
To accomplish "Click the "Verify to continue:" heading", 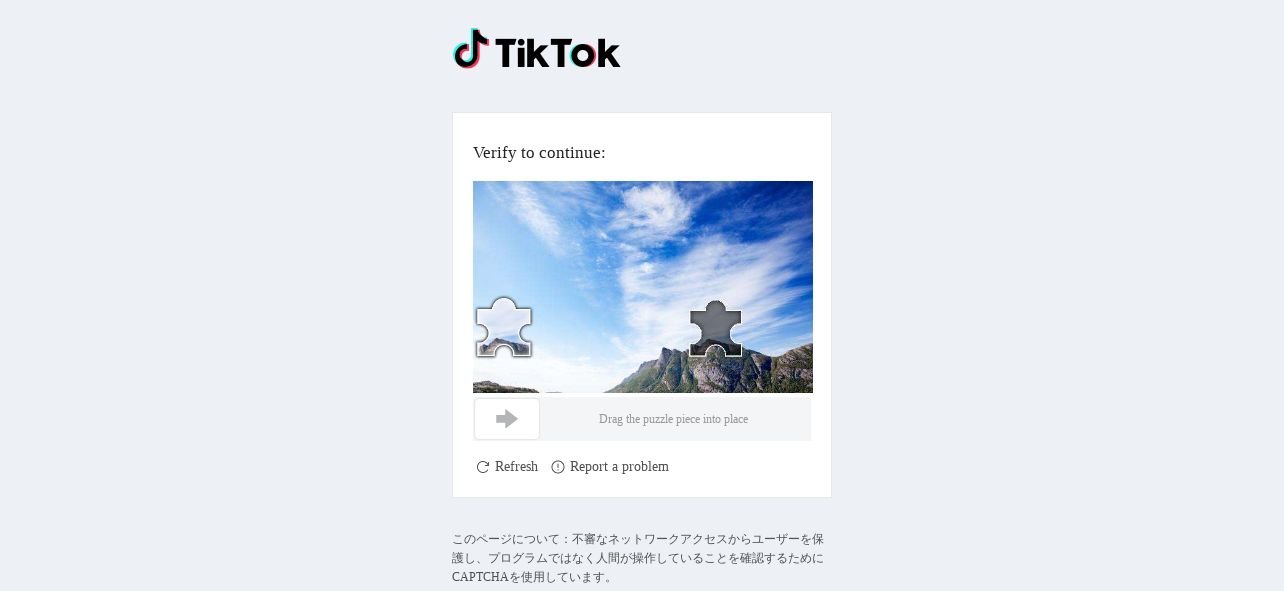I will (x=539, y=153).
